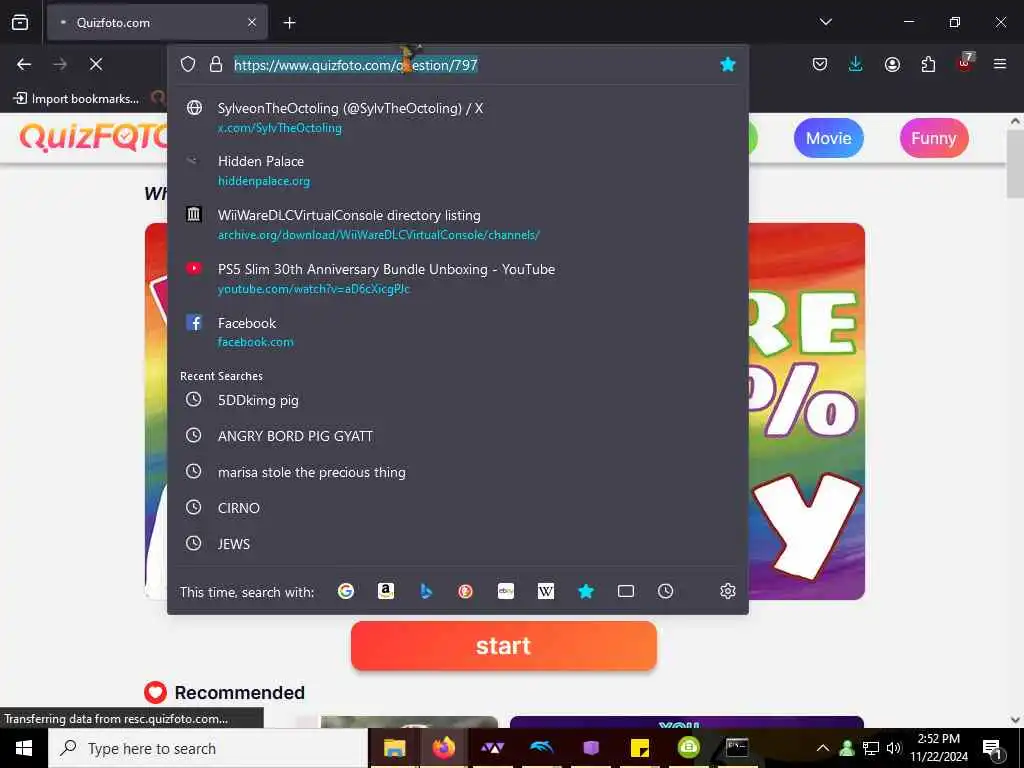This screenshot has width=1024, height=768.
Task: Open the Funny category button
Action: (x=933, y=138)
